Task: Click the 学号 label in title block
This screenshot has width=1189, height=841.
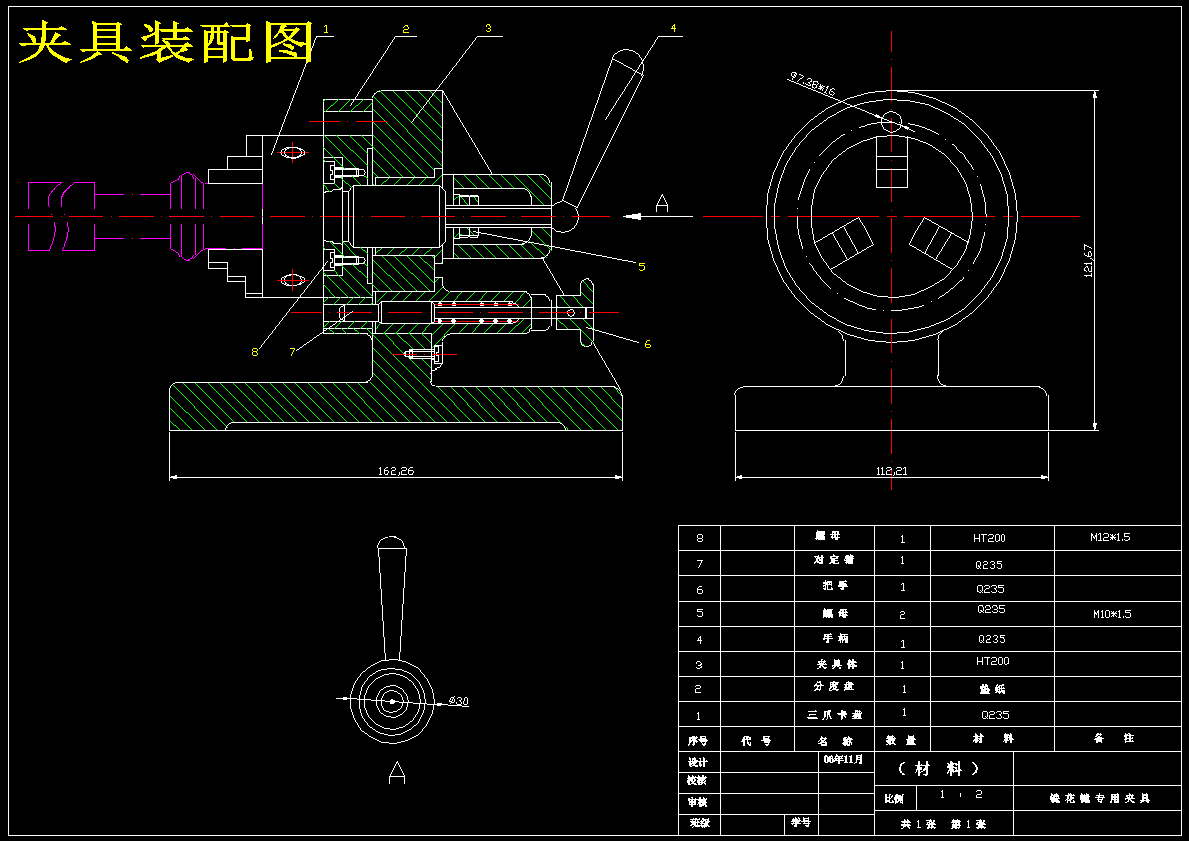Action: (801, 822)
